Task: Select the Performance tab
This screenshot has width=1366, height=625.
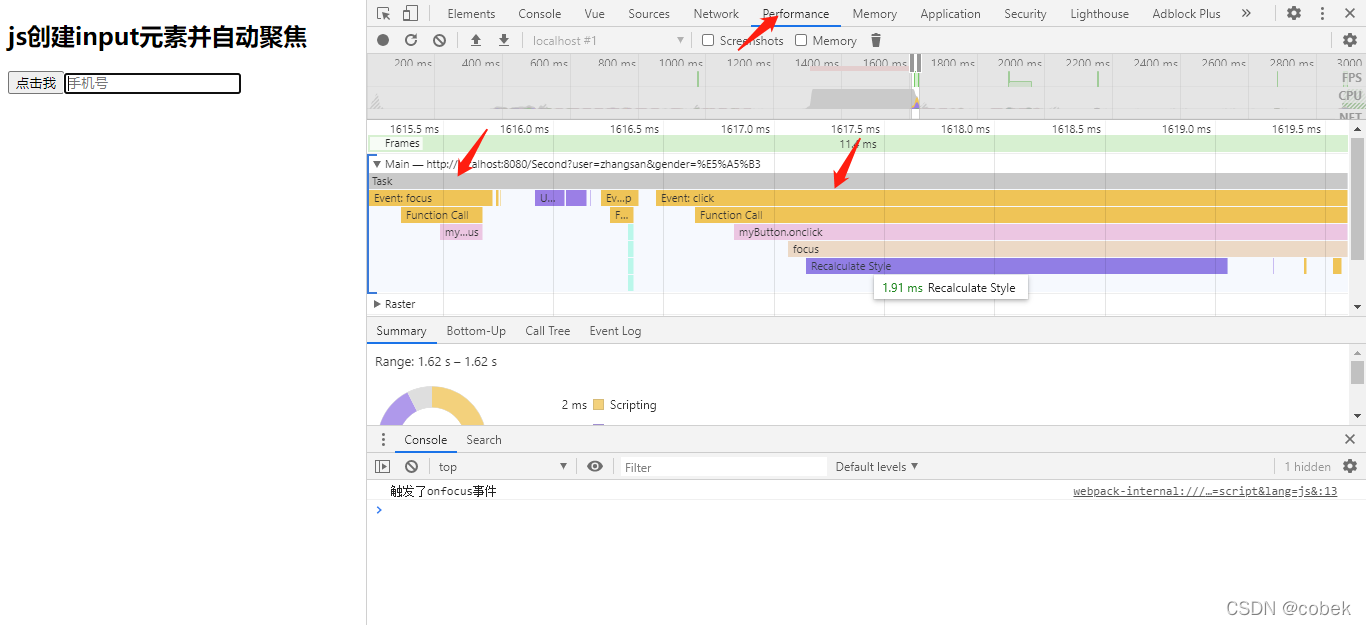Action: [x=796, y=14]
